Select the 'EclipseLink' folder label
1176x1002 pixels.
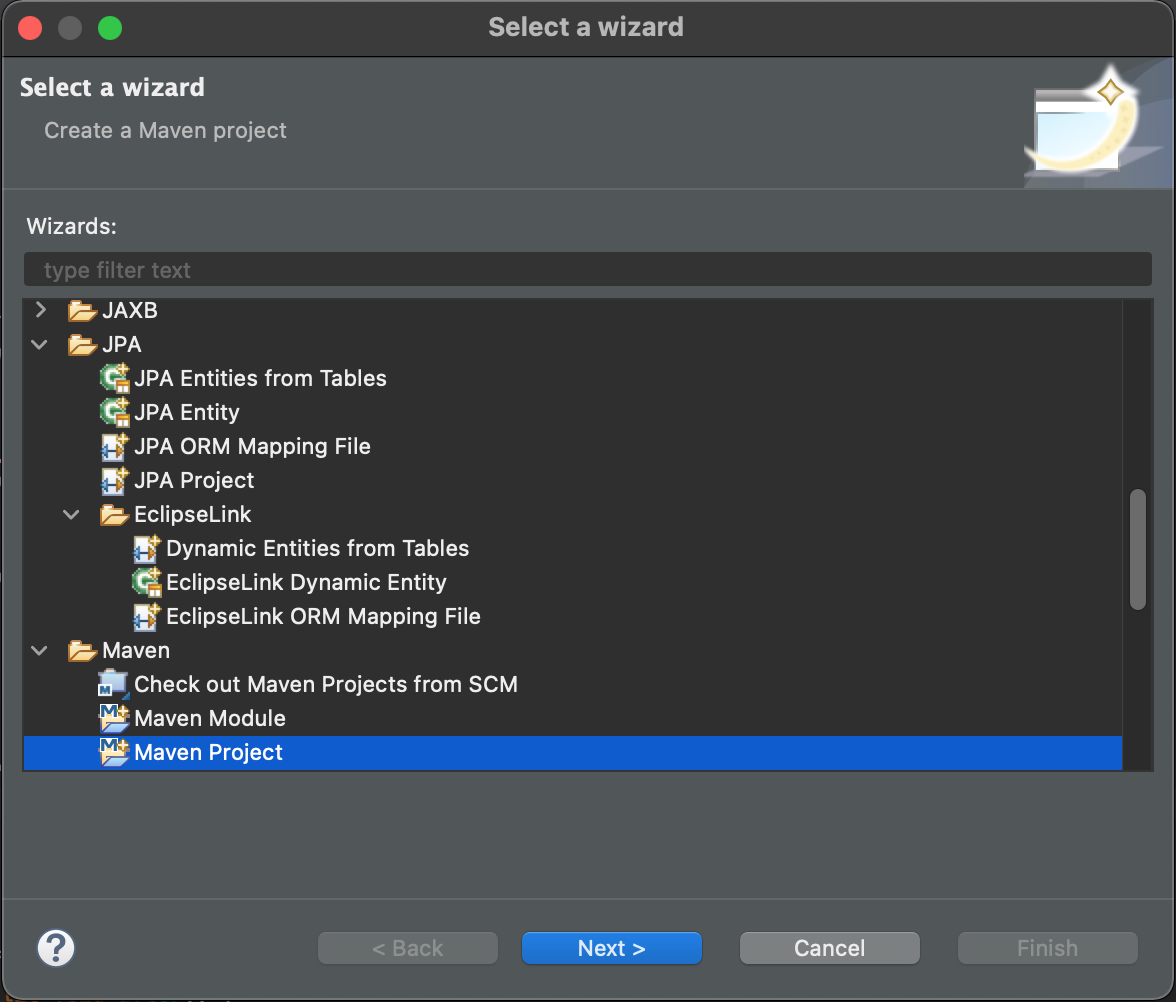click(193, 514)
